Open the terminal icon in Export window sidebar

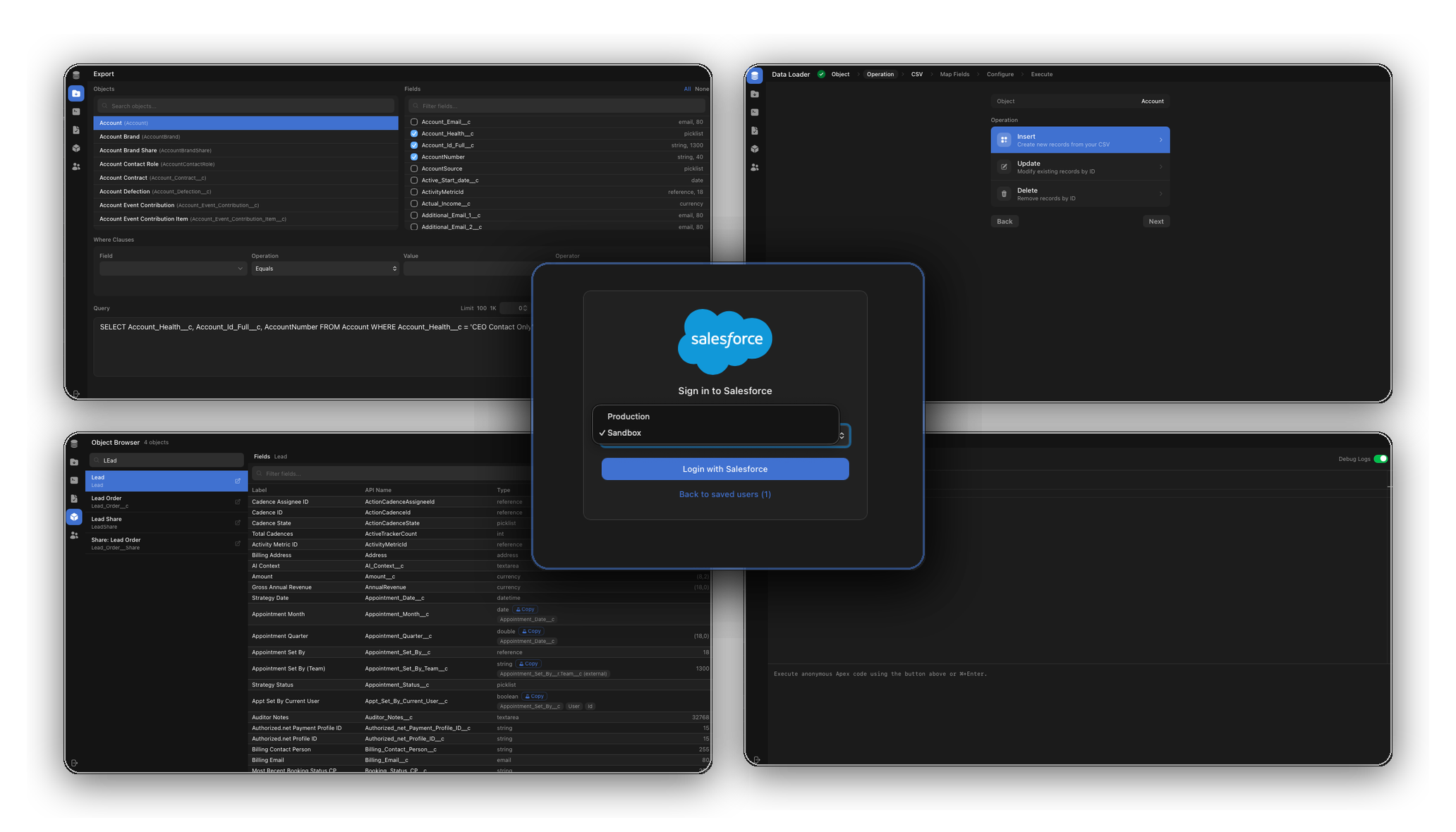[76, 111]
